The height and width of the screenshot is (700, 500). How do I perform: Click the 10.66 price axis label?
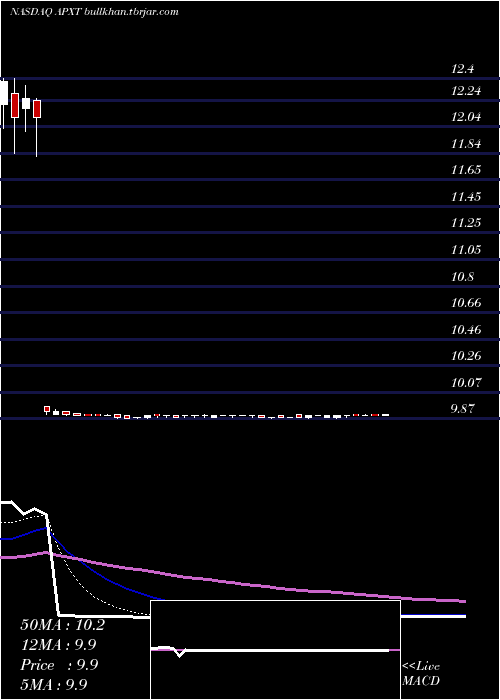coord(466,304)
